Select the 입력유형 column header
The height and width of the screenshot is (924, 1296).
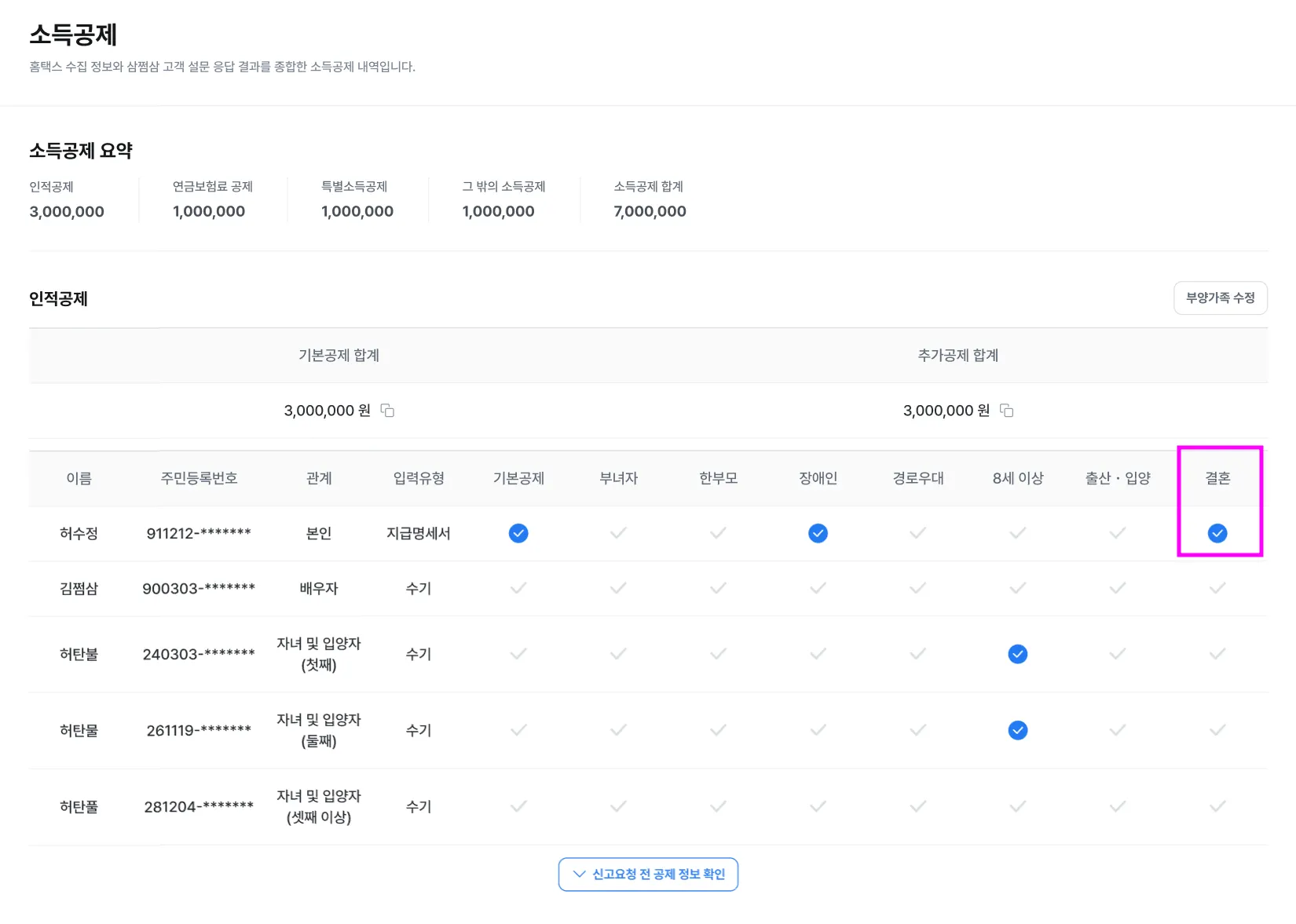(419, 478)
